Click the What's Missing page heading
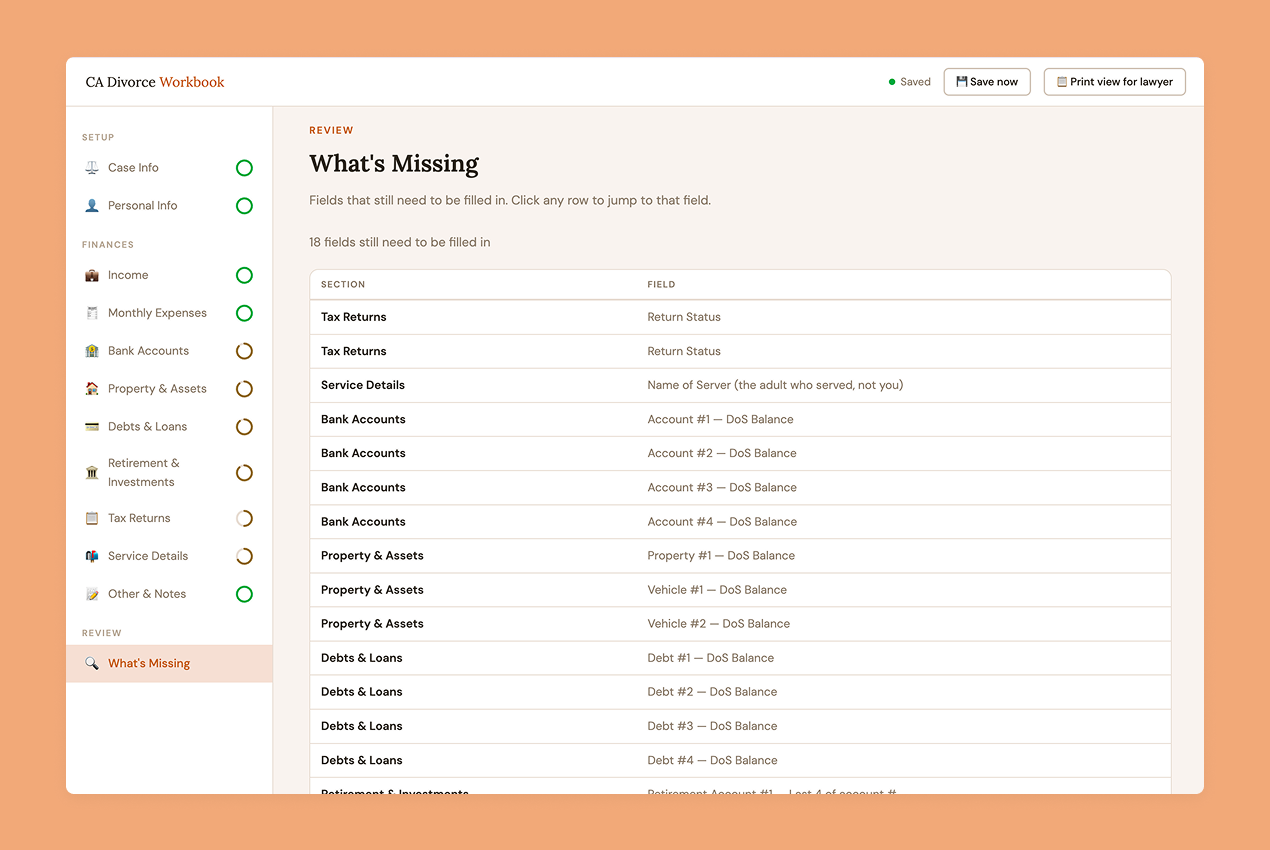Screen dimensions: 1270x850 (394, 163)
